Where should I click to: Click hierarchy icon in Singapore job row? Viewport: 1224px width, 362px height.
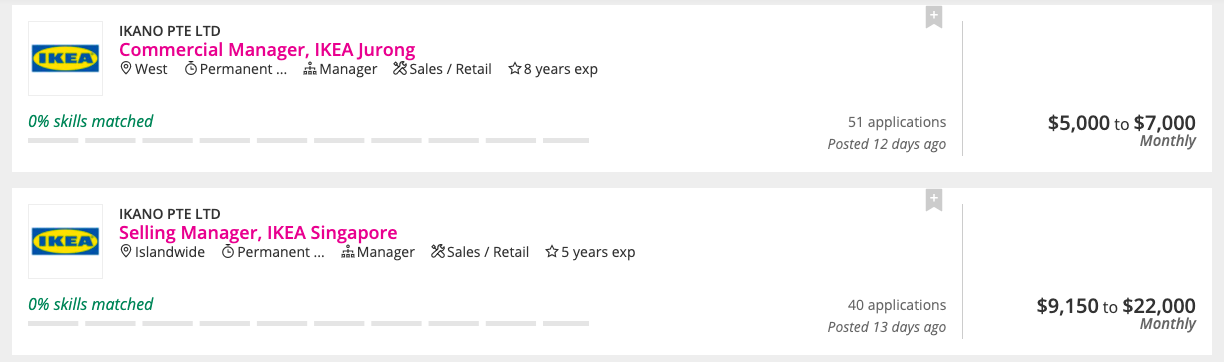point(348,252)
